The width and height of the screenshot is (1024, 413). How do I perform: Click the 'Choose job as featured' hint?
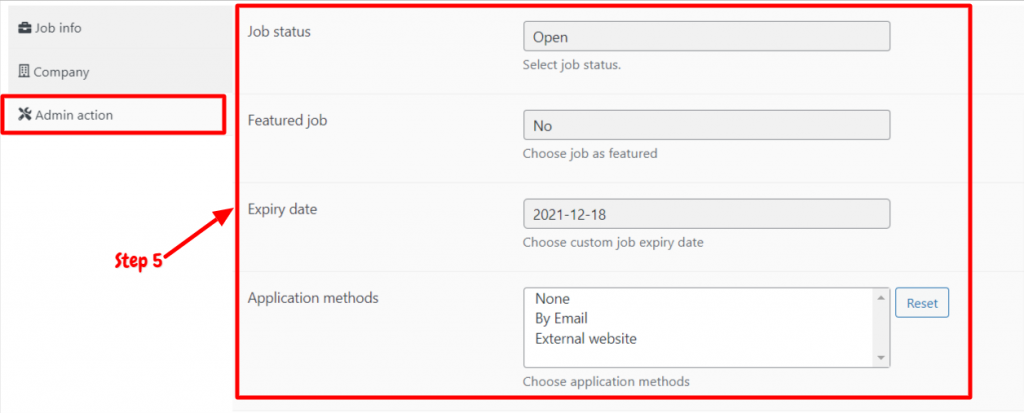pos(590,154)
